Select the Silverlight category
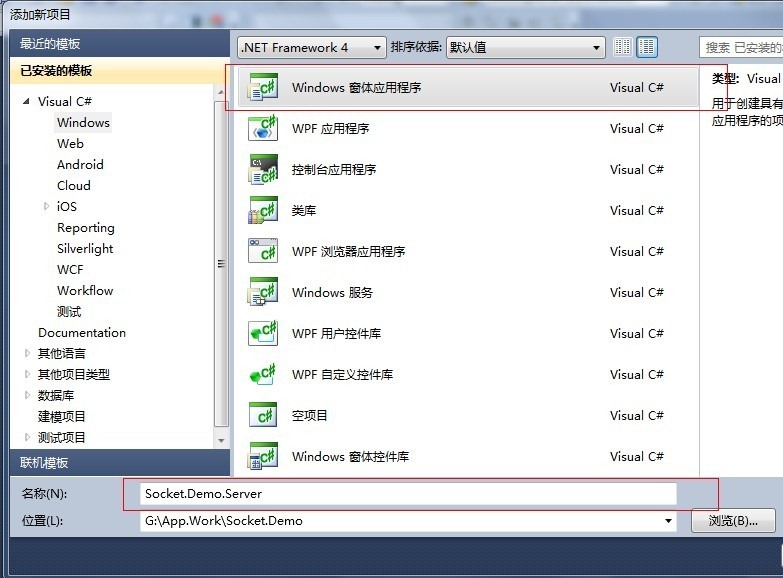This screenshot has width=783, height=578. pos(85,249)
